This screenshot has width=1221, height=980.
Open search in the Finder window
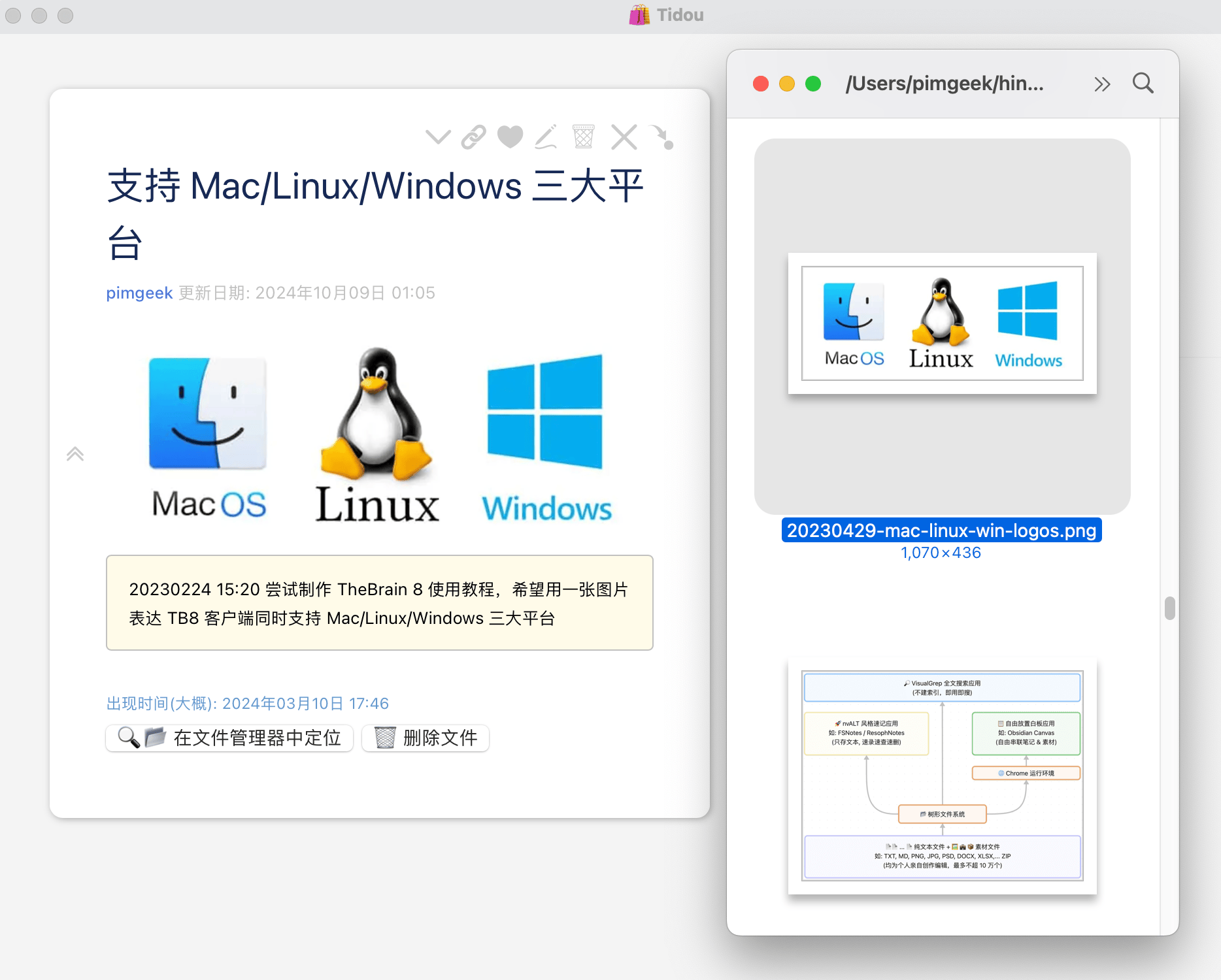click(1143, 84)
